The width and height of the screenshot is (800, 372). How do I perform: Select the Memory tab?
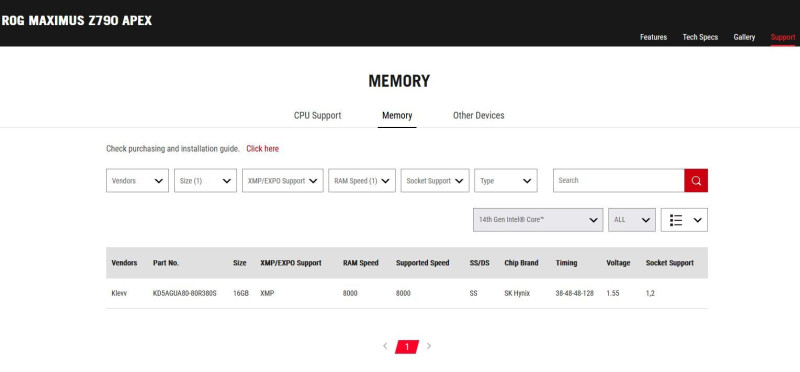click(x=397, y=115)
